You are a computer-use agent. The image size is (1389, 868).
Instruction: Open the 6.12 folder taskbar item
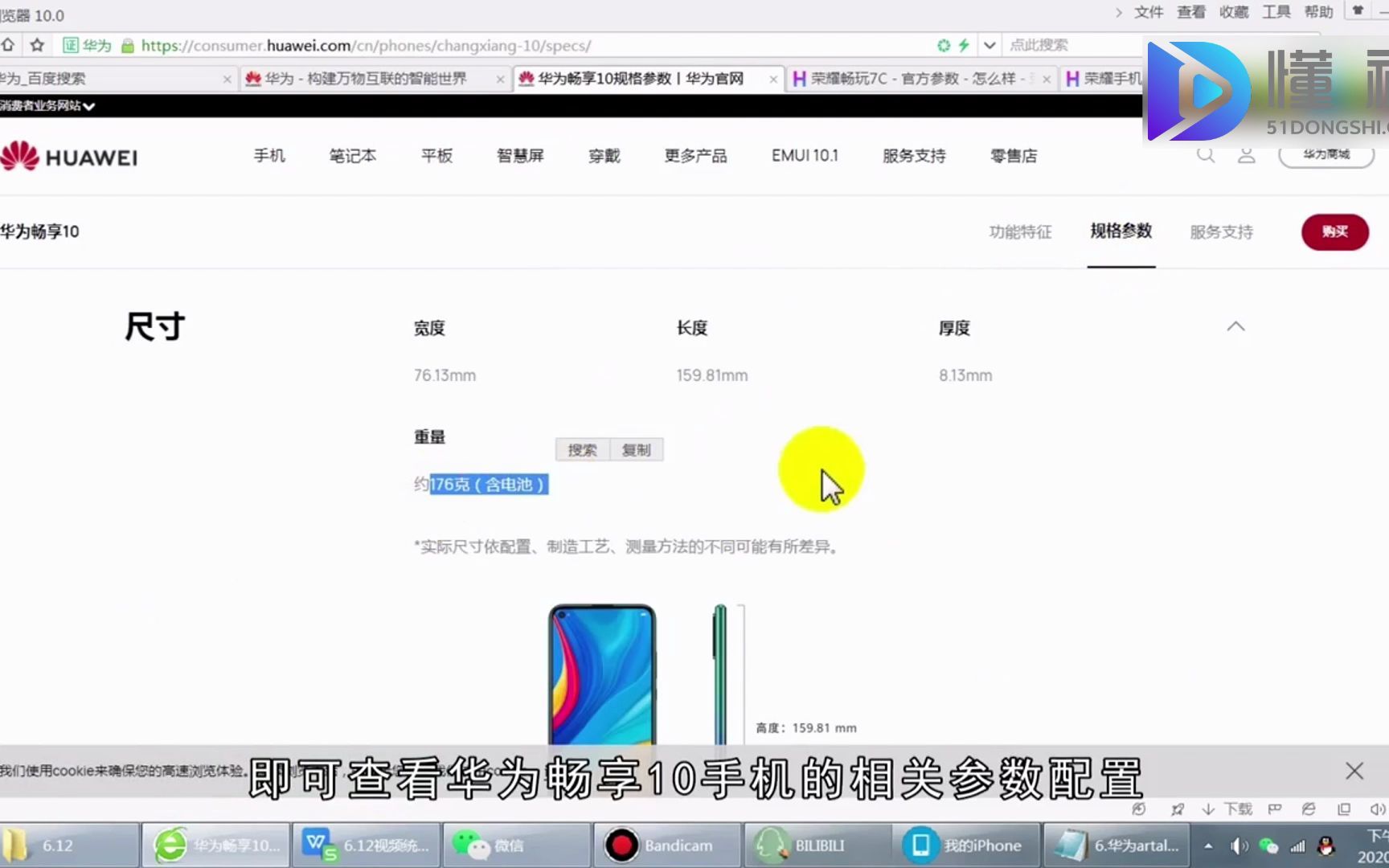point(69,845)
